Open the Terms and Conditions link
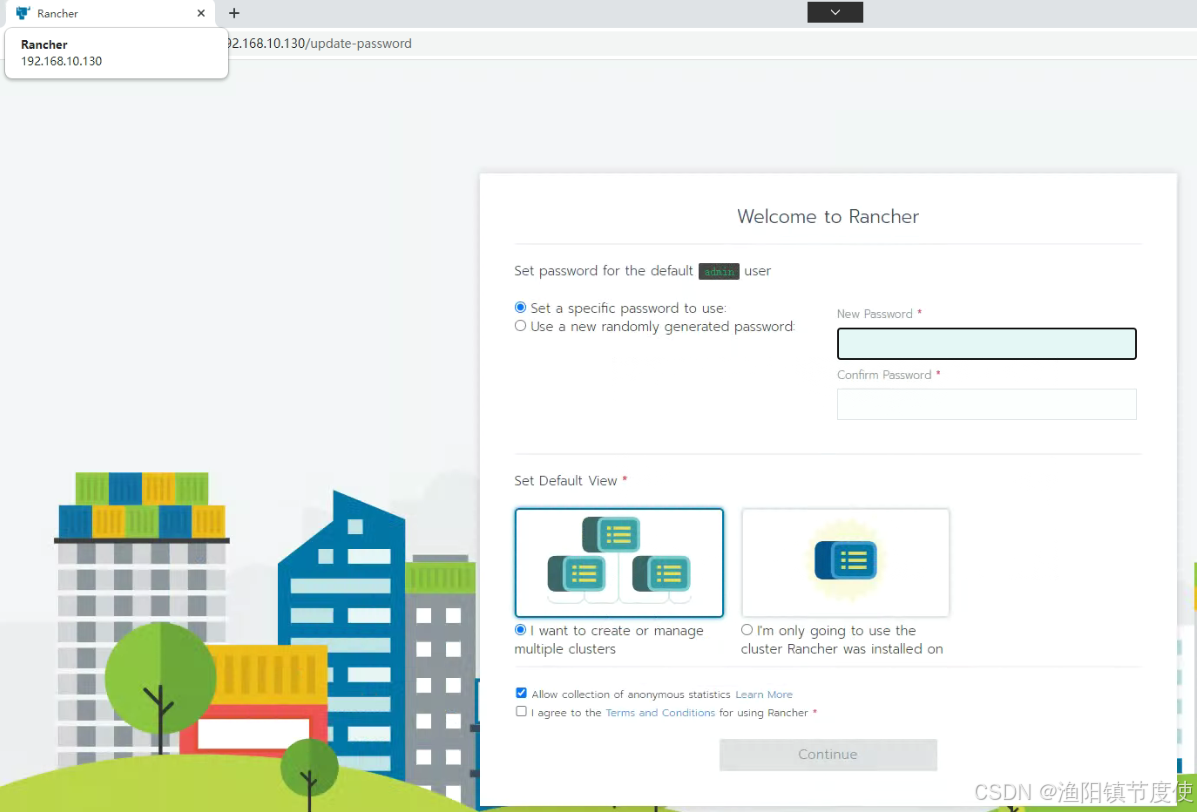The image size is (1198, 812). pyautogui.click(x=660, y=713)
